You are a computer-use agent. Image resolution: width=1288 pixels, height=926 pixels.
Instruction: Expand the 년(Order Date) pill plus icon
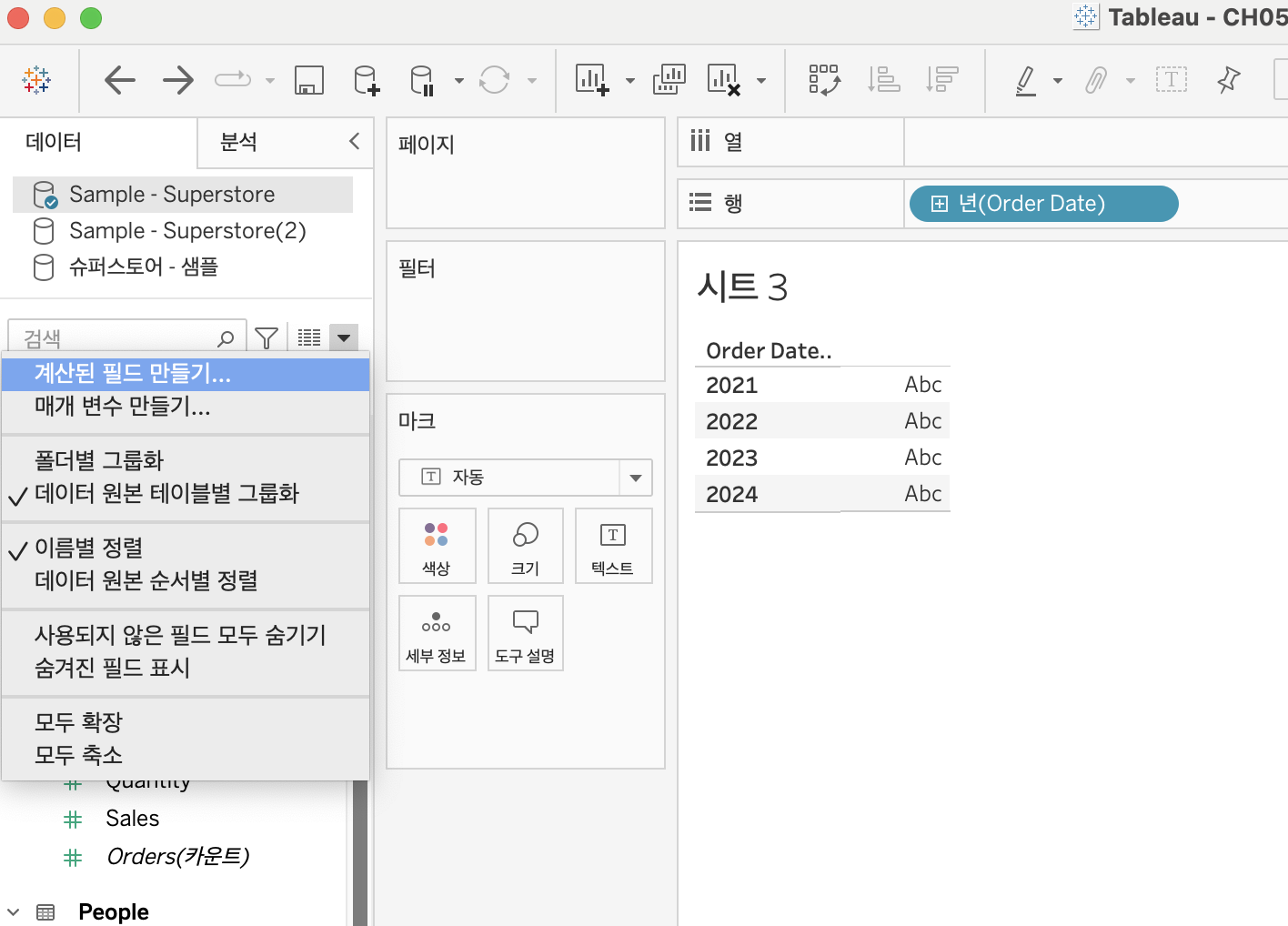[940, 204]
